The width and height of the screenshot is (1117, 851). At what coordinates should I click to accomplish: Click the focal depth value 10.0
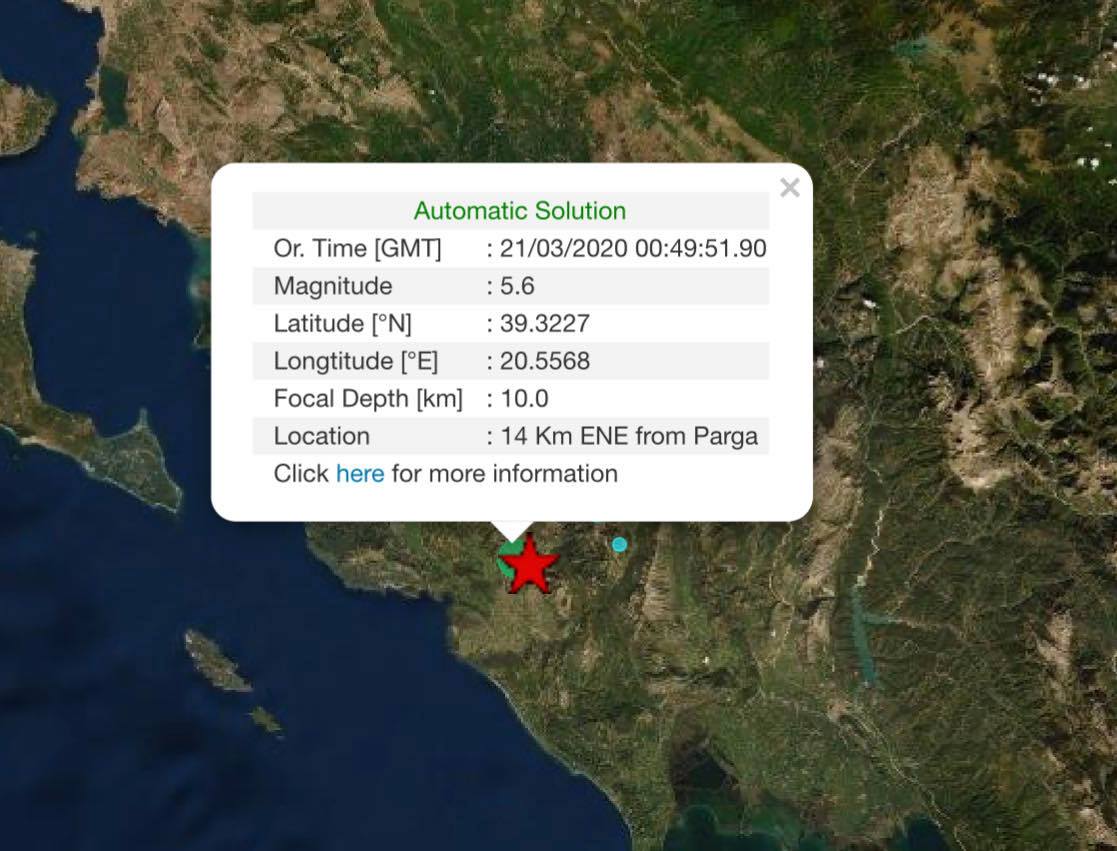click(524, 399)
